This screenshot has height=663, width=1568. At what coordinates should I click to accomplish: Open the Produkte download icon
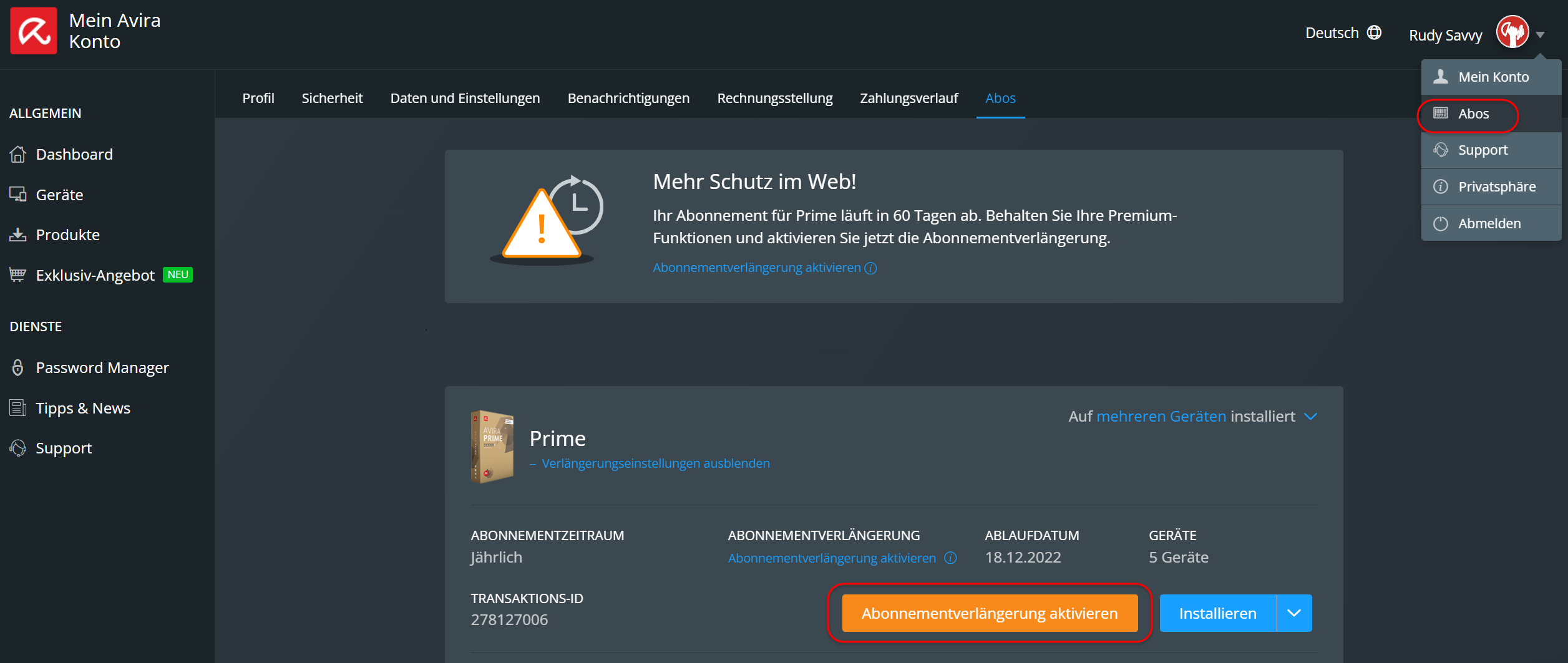pos(18,235)
